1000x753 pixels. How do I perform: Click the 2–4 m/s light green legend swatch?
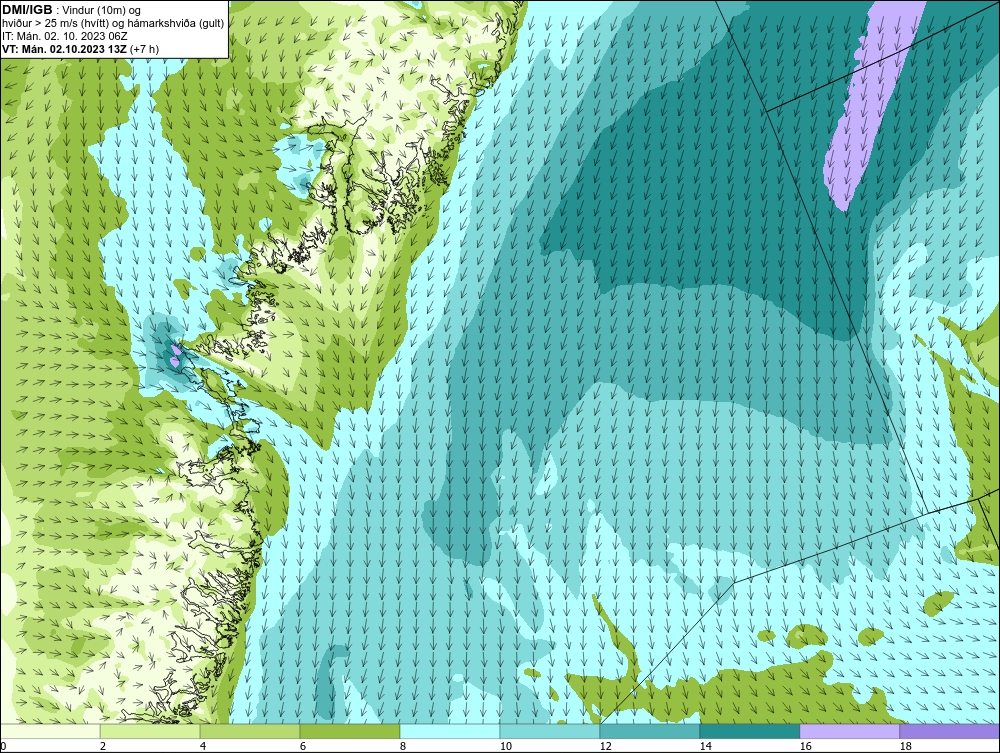(150, 731)
